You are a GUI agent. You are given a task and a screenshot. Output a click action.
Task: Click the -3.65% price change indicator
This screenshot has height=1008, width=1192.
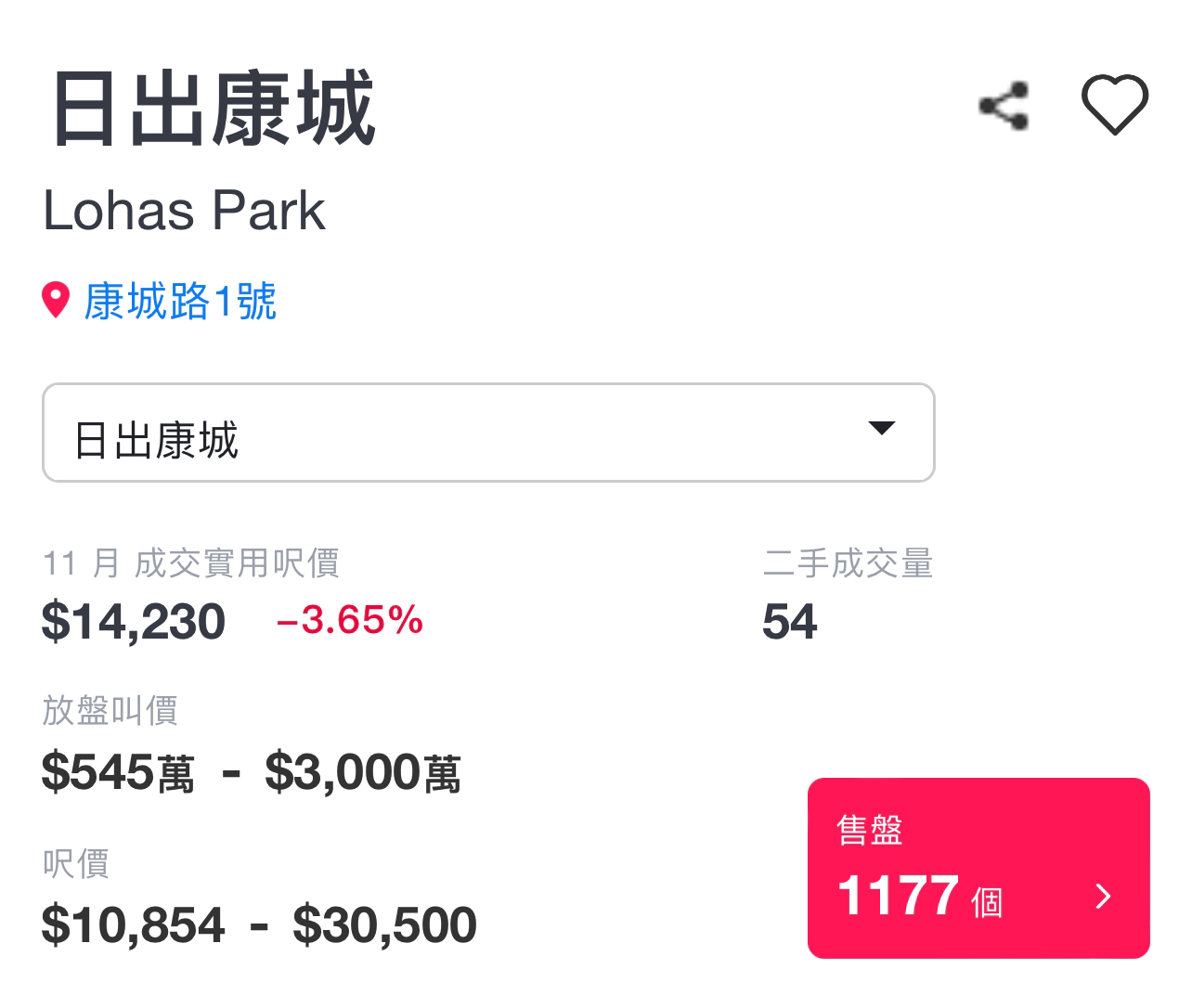click(x=350, y=620)
